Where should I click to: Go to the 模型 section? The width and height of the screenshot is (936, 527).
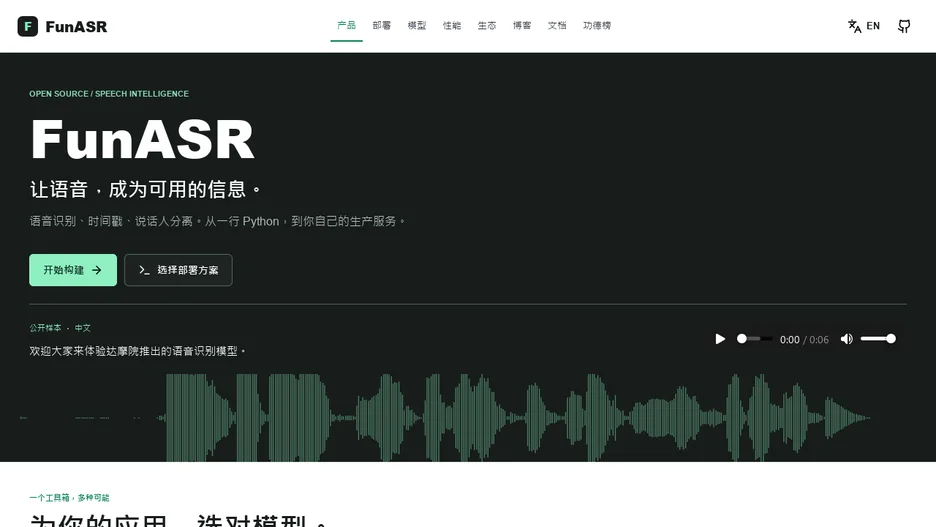click(417, 25)
